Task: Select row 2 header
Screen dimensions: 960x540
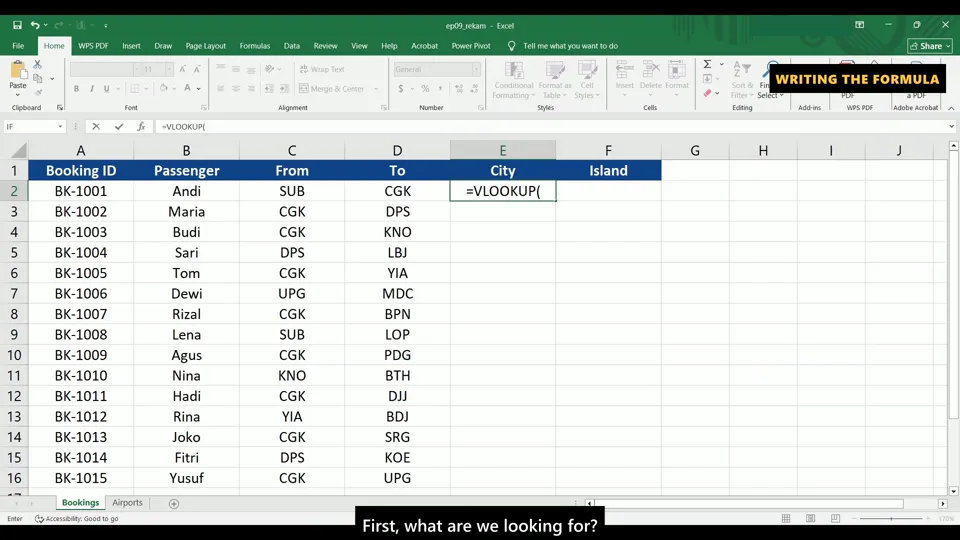Action: point(14,191)
